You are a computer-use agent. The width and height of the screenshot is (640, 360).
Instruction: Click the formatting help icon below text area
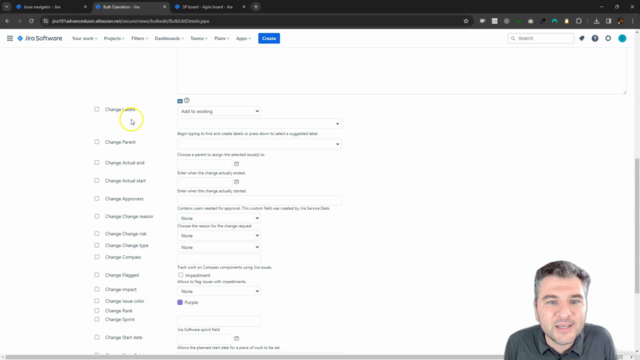pyautogui.click(x=187, y=100)
